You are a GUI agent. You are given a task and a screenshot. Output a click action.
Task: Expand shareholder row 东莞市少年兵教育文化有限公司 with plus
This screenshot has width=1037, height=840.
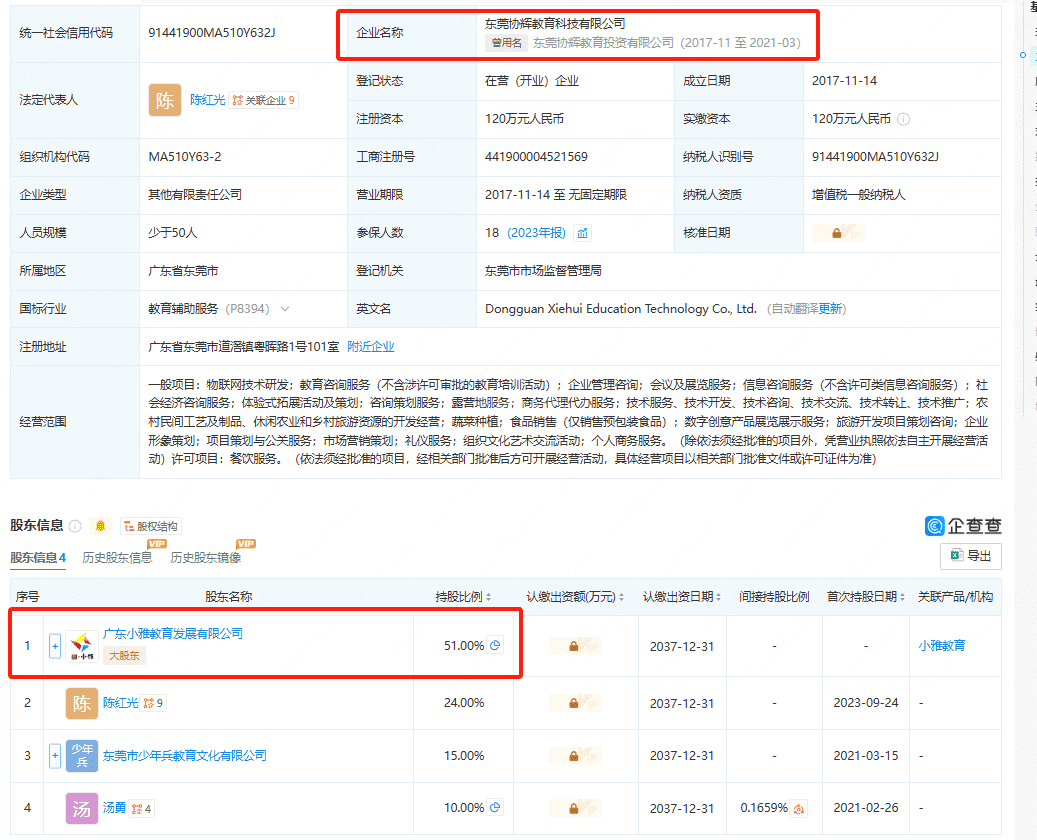(x=55, y=755)
